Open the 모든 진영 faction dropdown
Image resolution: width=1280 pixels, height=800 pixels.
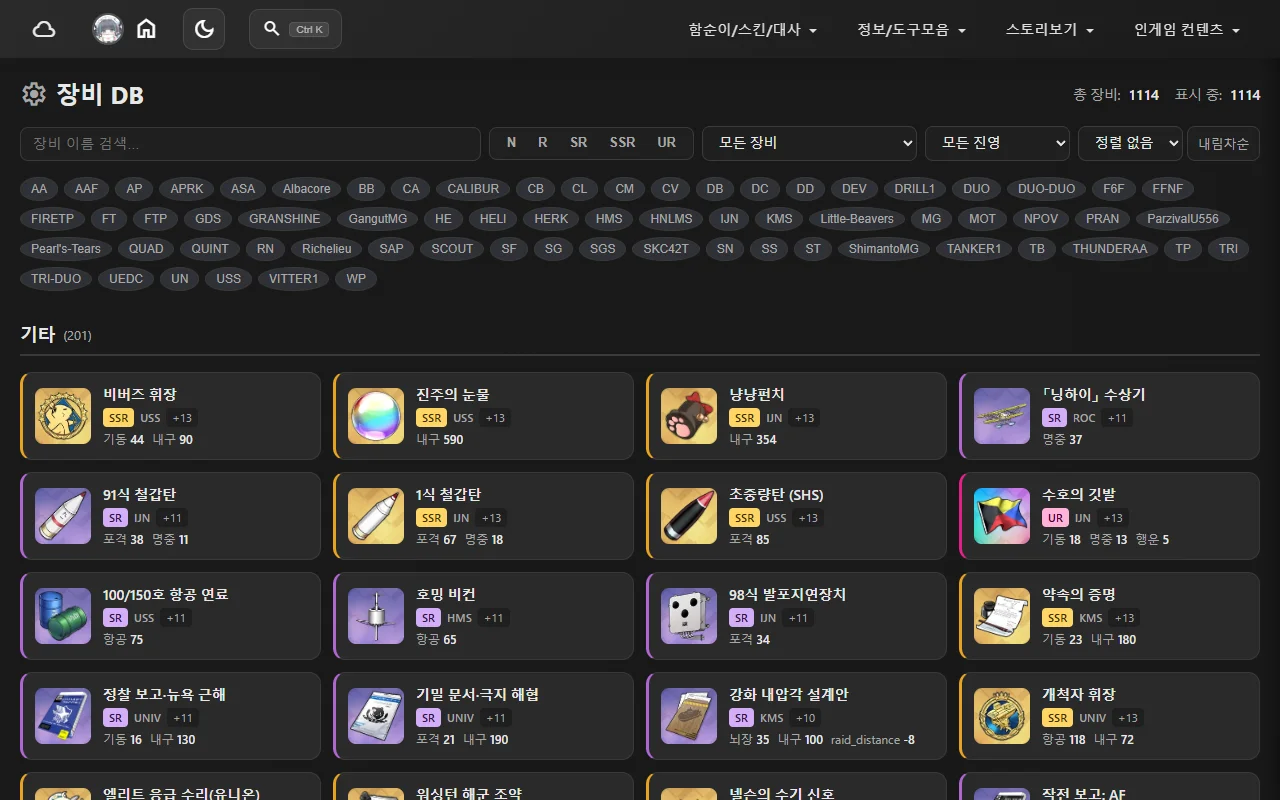pyautogui.click(x=997, y=143)
